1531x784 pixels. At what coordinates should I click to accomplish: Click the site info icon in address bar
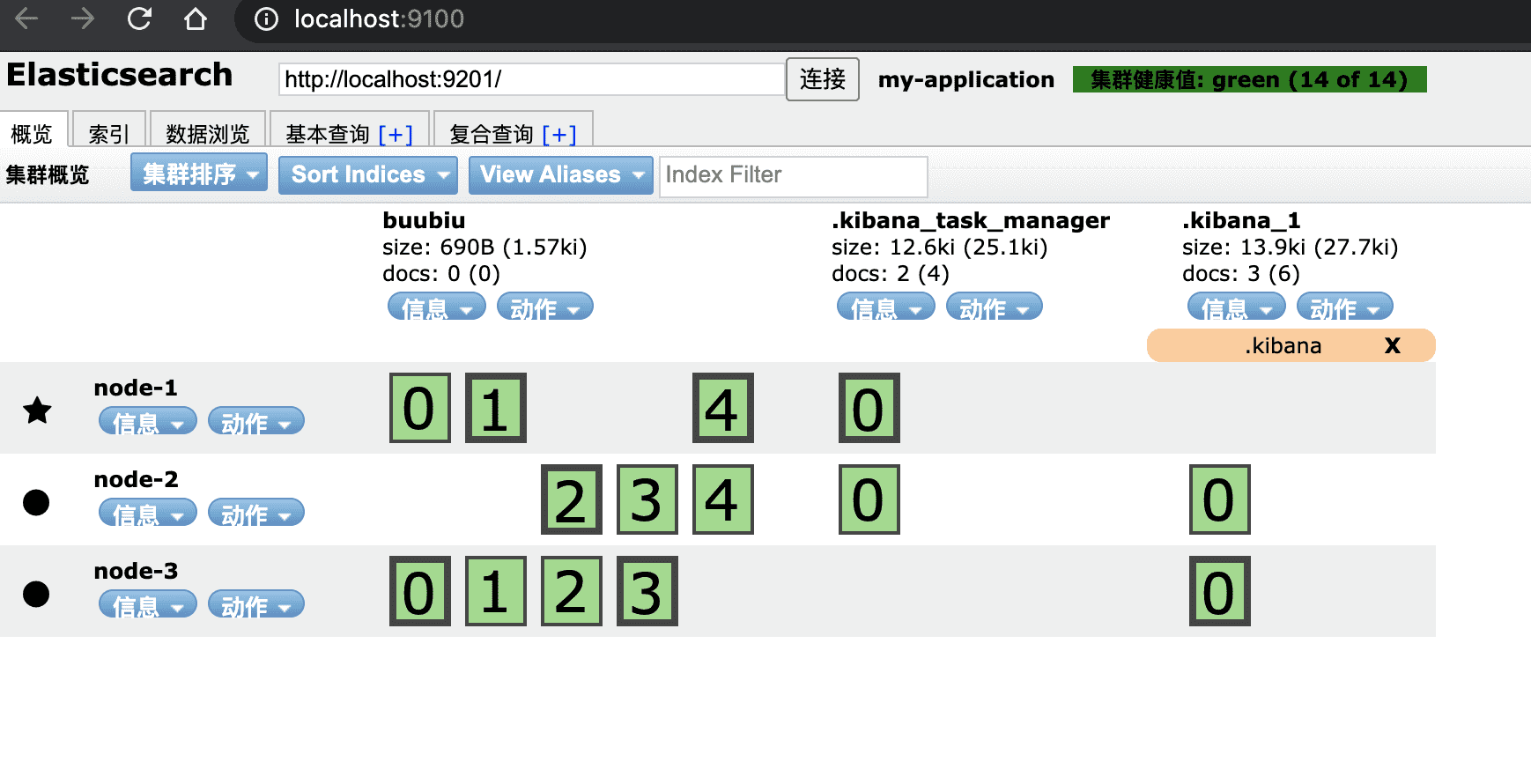tap(266, 18)
